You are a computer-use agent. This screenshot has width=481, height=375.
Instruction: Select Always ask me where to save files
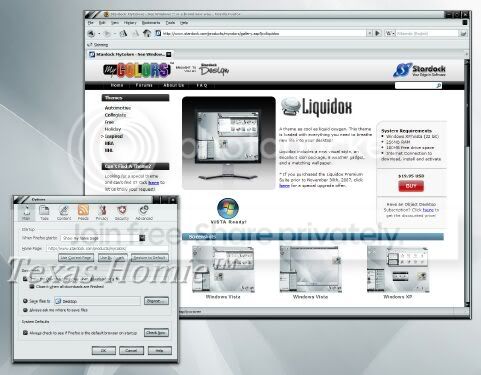[x=25, y=310]
